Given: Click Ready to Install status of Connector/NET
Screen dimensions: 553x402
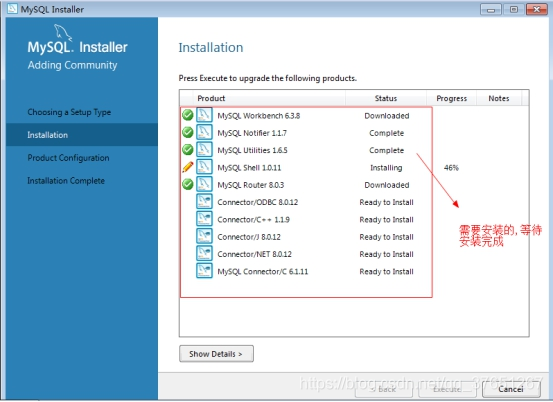Looking at the screenshot, I should [x=386, y=254].
